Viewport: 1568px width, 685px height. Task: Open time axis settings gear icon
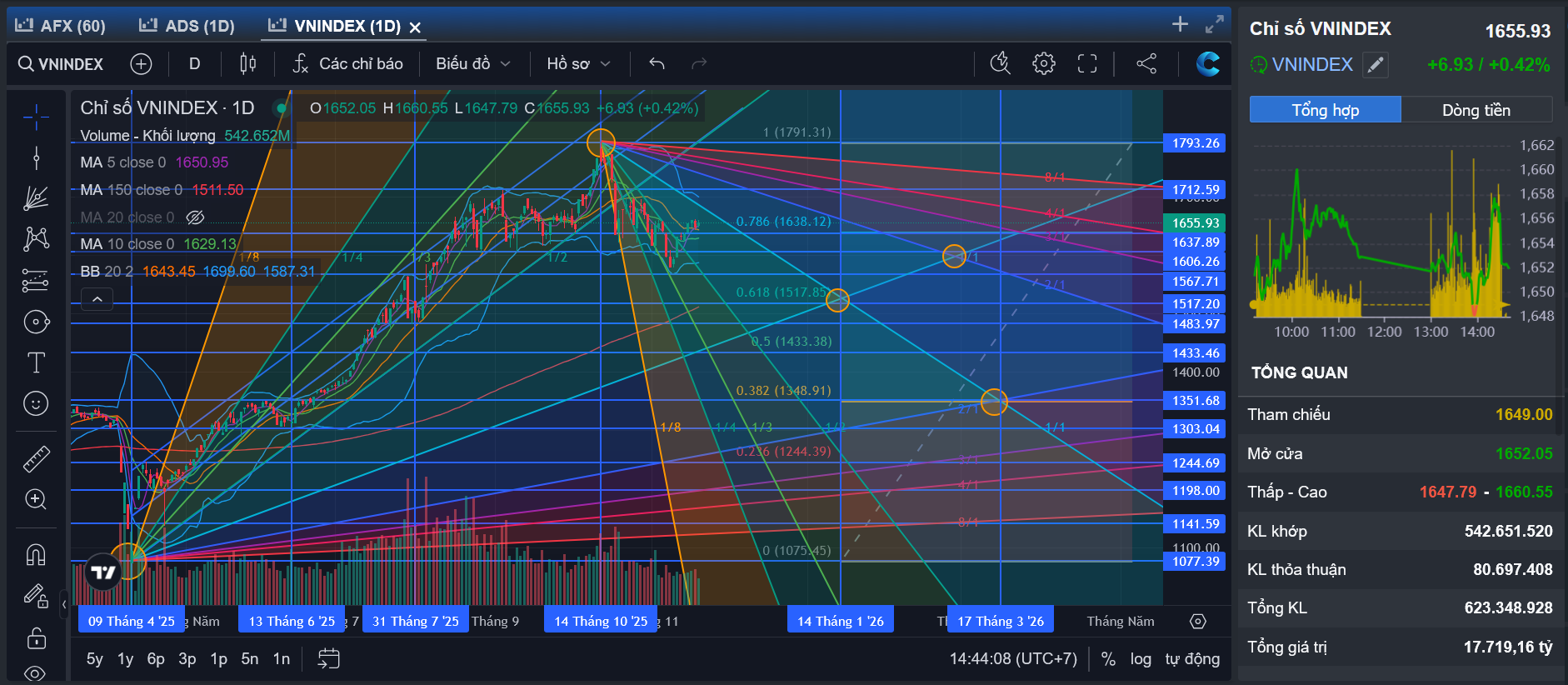1198,622
